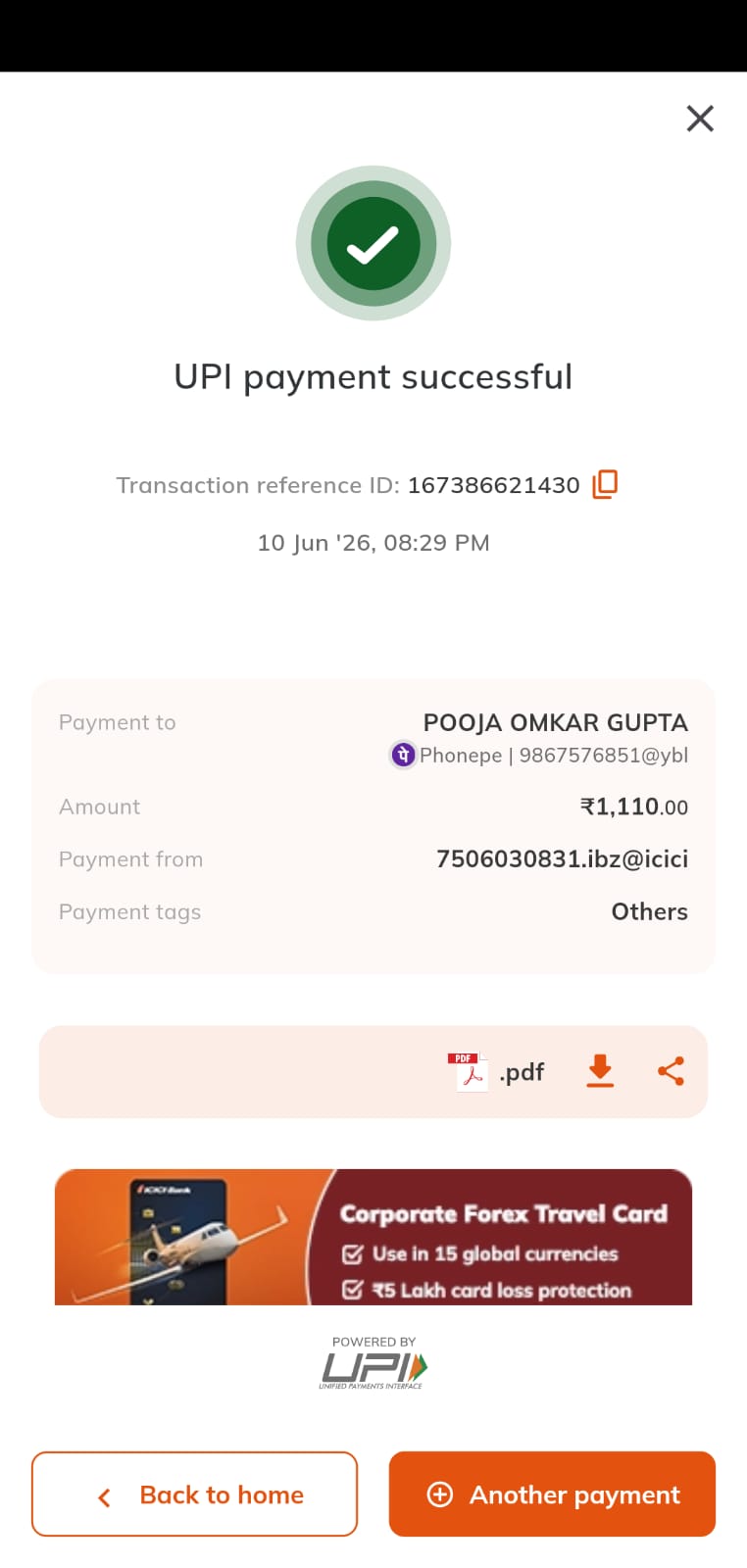Select the Others payment tag
Viewport: 747px width, 1568px height.
pos(649,911)
